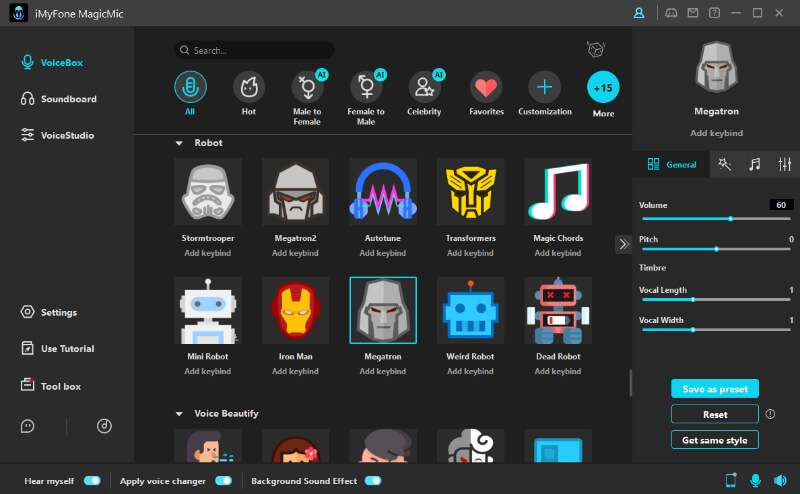Click the info icon beside Reset

(x=770, y=414)
